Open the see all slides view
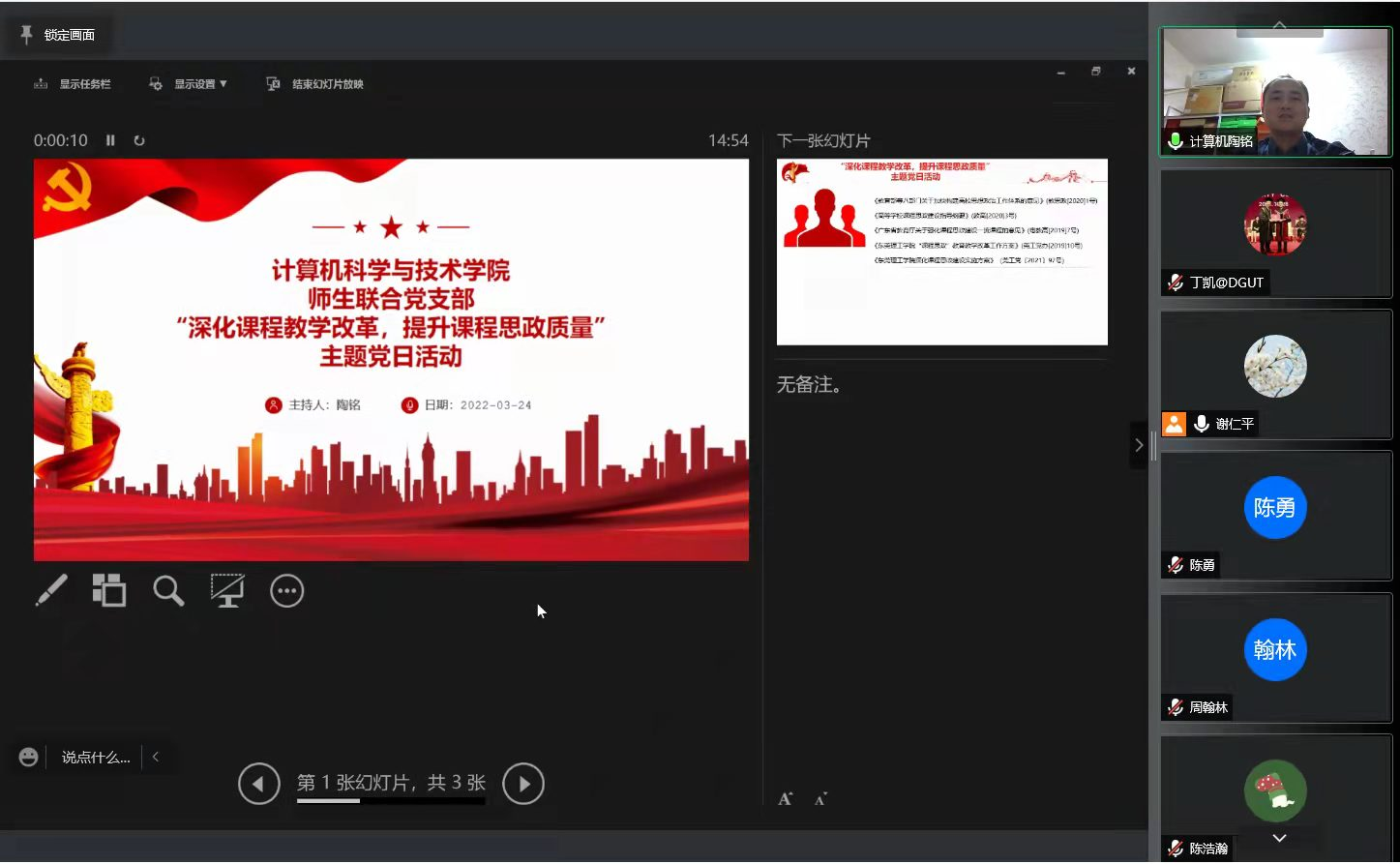The width and height of the screenshot is (1400, 864). (x=109, y=590)
